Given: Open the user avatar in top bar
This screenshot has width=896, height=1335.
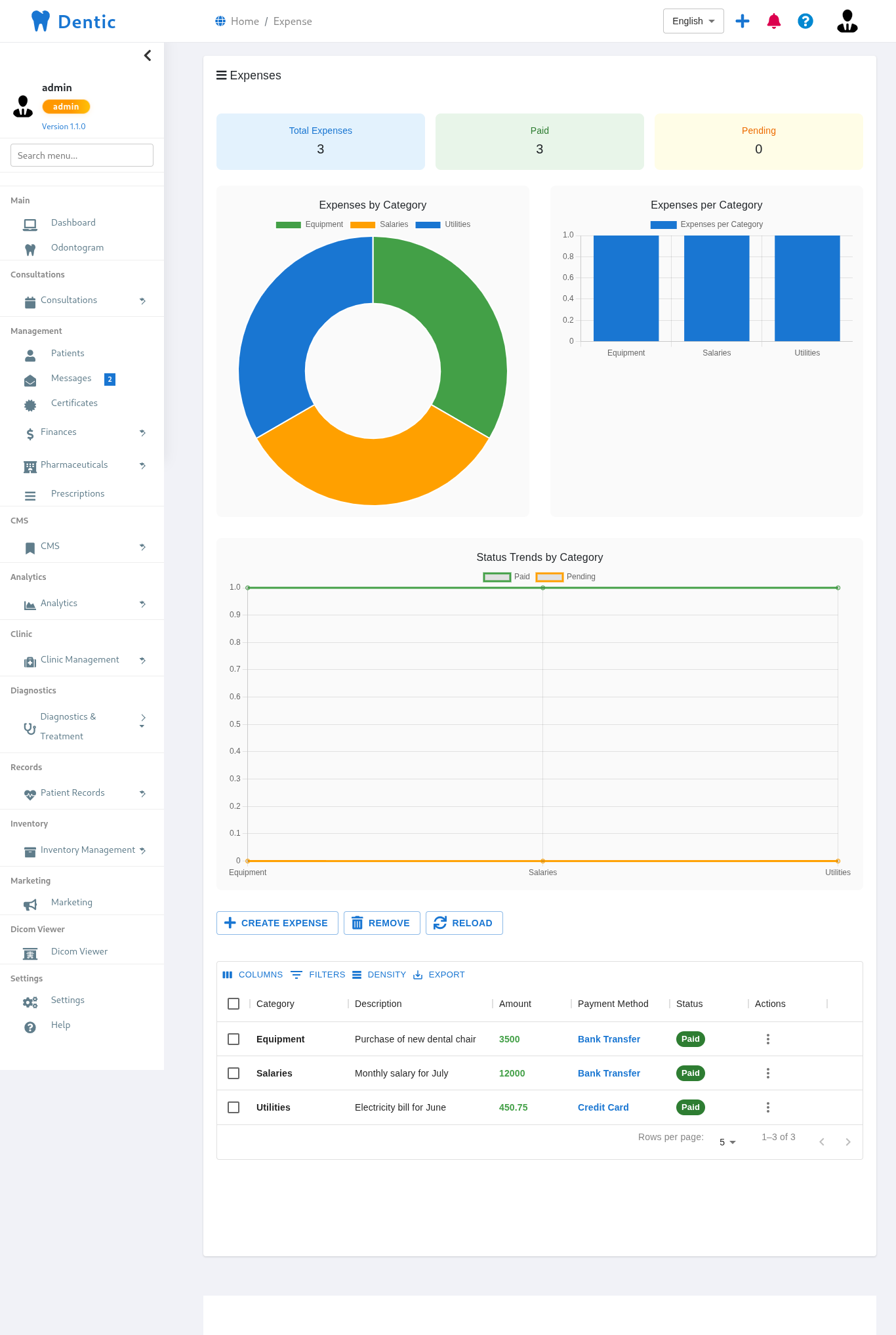Looking at the screenshot, I should 847,21.
